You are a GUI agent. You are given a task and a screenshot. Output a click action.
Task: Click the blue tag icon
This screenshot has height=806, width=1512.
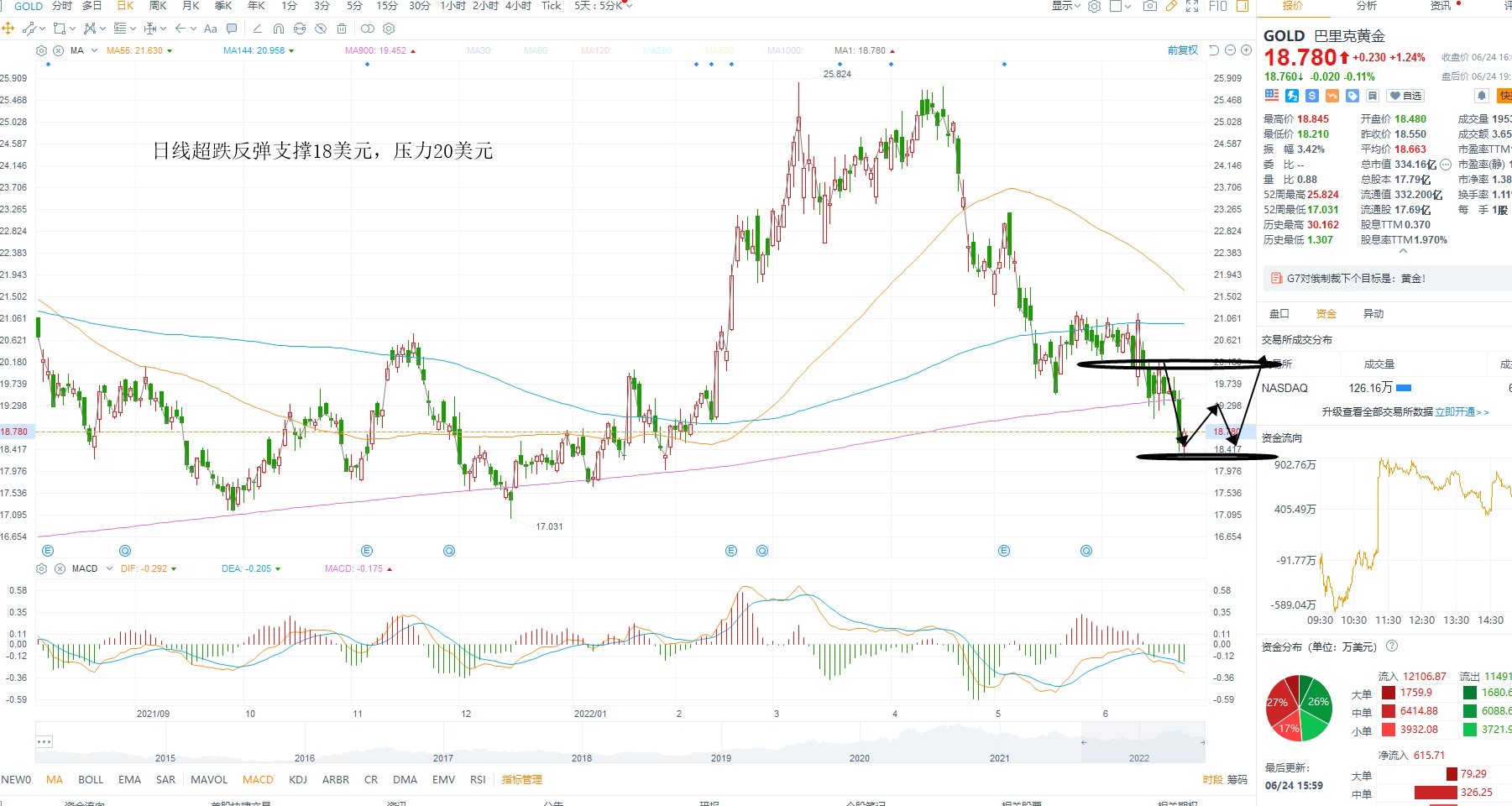point(1352,96)
